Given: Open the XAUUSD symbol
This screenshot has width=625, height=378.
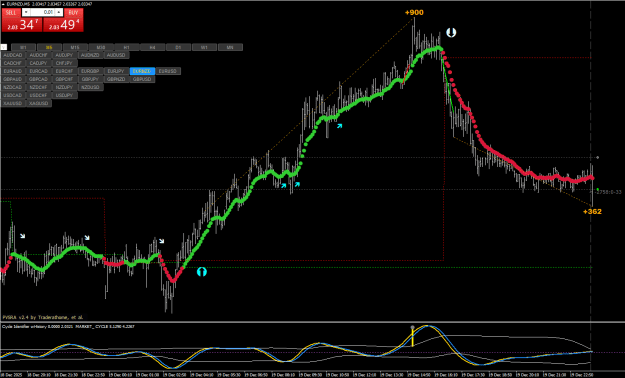Looking at the screenshot, I should point(13,103).
